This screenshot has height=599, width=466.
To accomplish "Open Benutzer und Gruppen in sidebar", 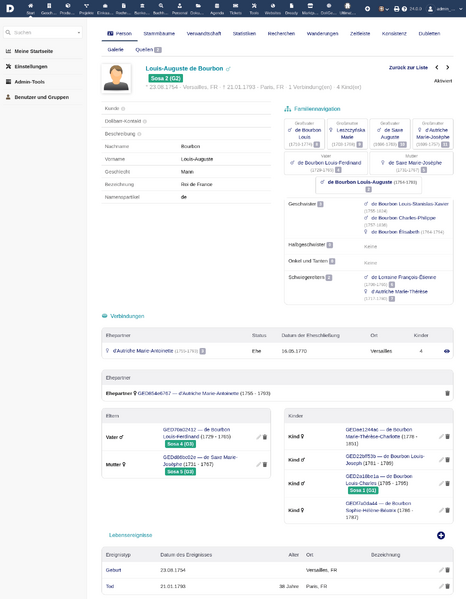I will 41,97.
